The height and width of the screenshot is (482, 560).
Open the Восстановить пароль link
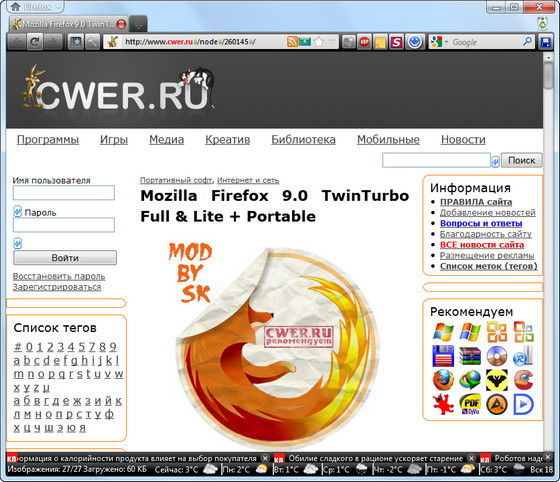point(59,276)
